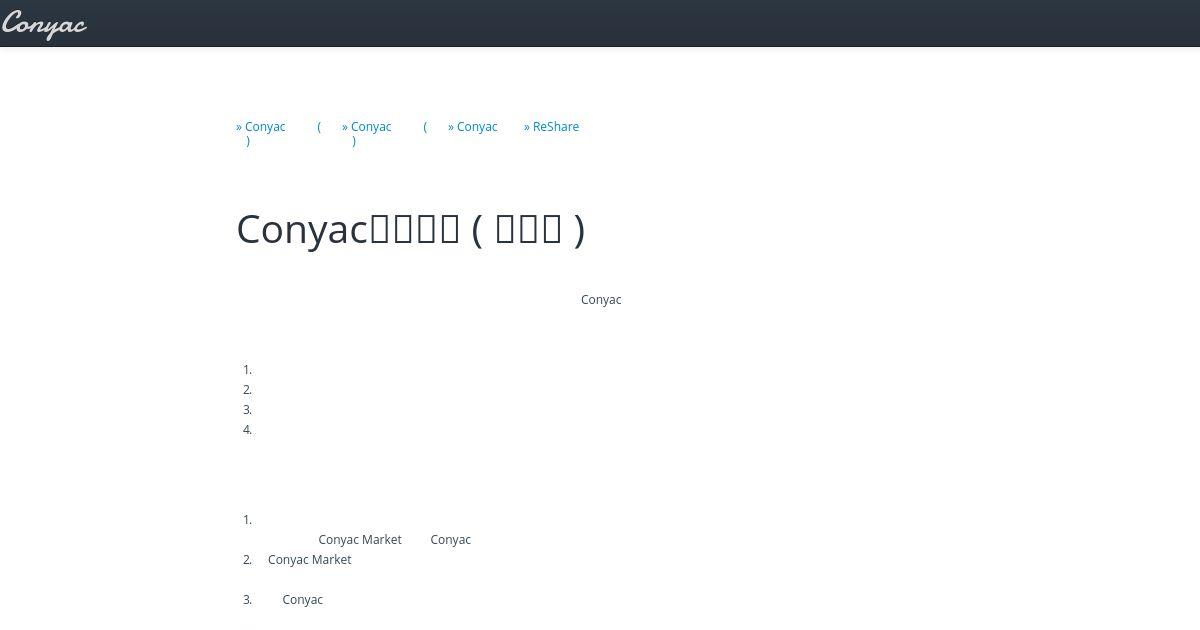This screenshot has height=630, width=1200.
Task: Click the "Conyac" text in item 3
Action: point(303,600)
